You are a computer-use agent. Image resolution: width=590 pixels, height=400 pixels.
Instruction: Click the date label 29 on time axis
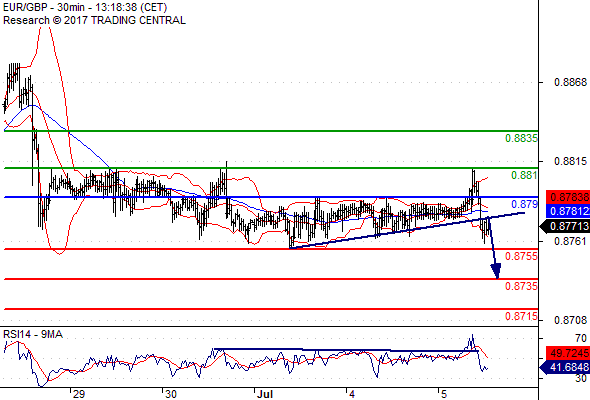pos(79,394)
